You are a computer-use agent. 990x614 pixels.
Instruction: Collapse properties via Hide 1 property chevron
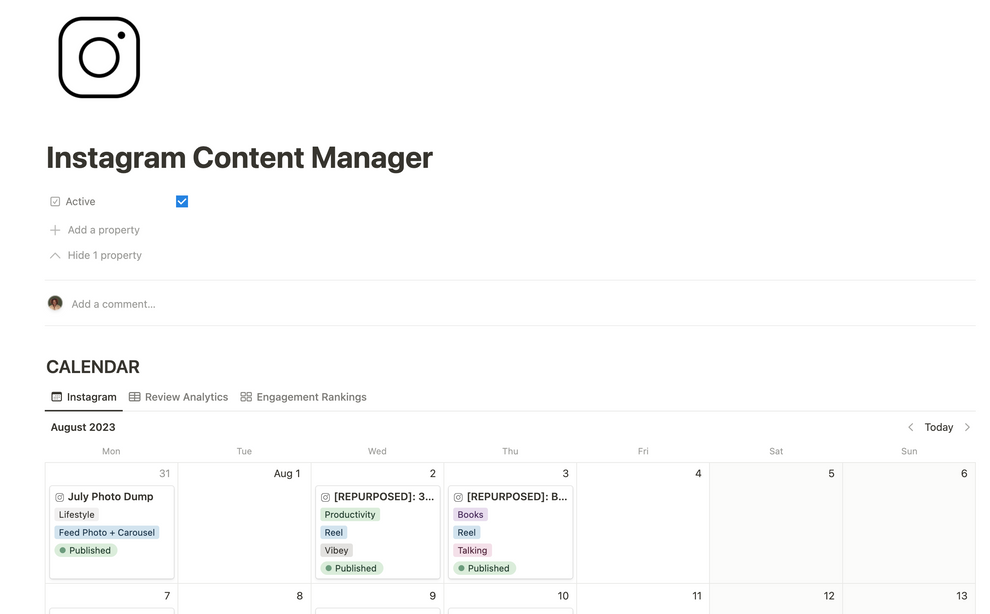click(54, 255)
